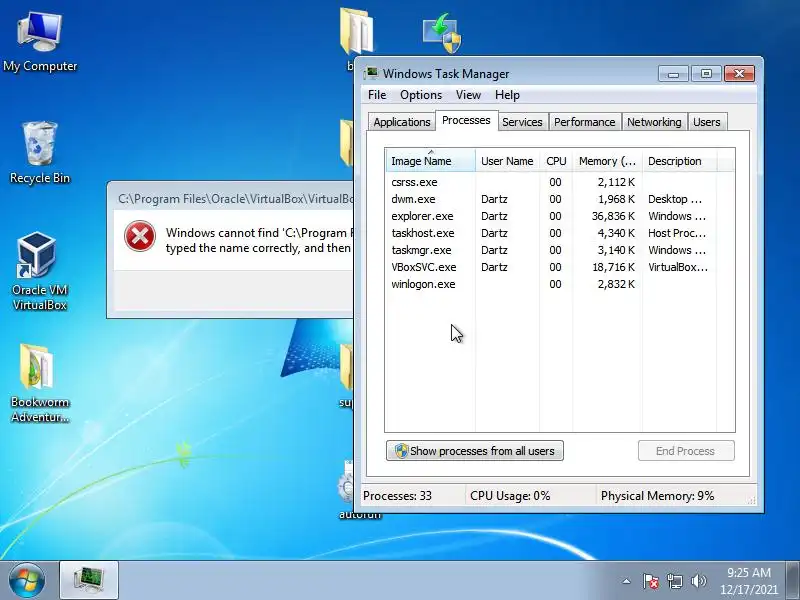This screenshot has height=600, width=800.
Task: Click Task Manager taskbar button
Action: point(89,580)
